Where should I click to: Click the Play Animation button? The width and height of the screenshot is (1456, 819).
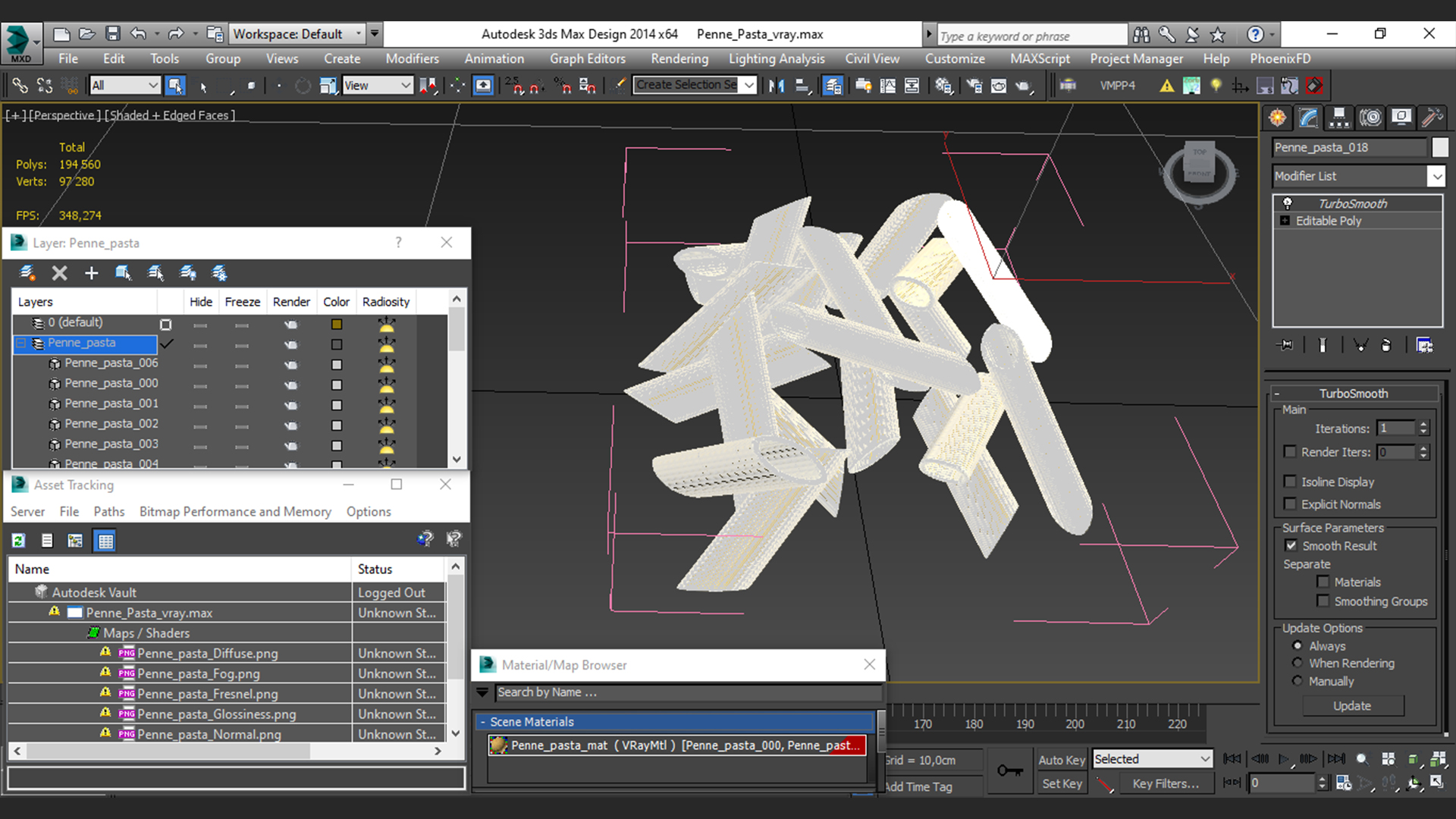(1284, 758)
